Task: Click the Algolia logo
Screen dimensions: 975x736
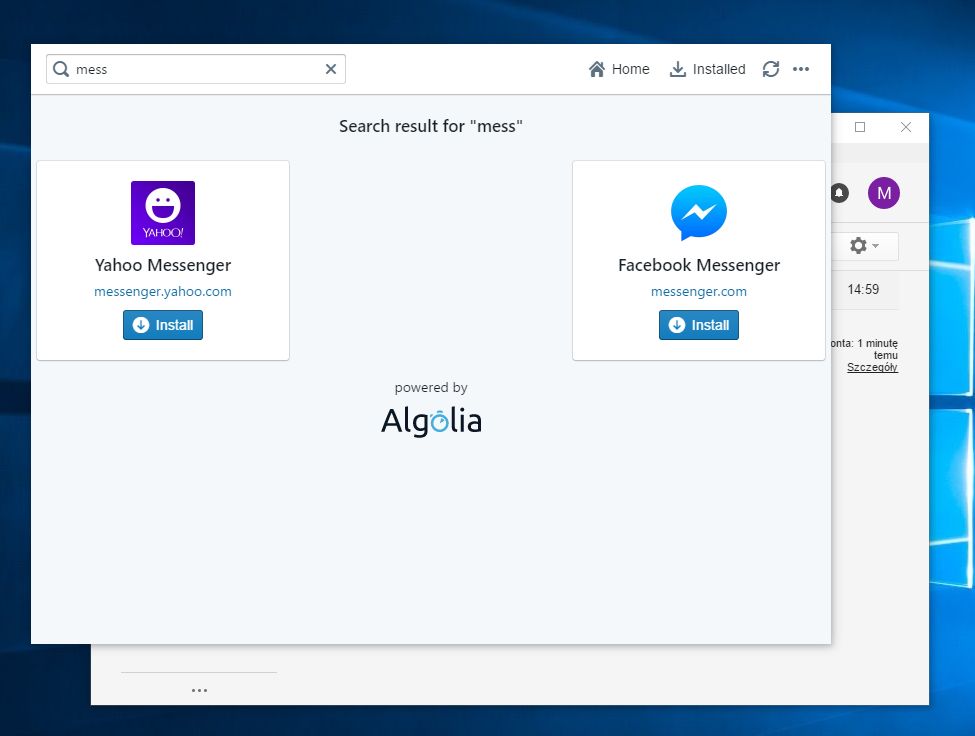Action: click(431, 421)
